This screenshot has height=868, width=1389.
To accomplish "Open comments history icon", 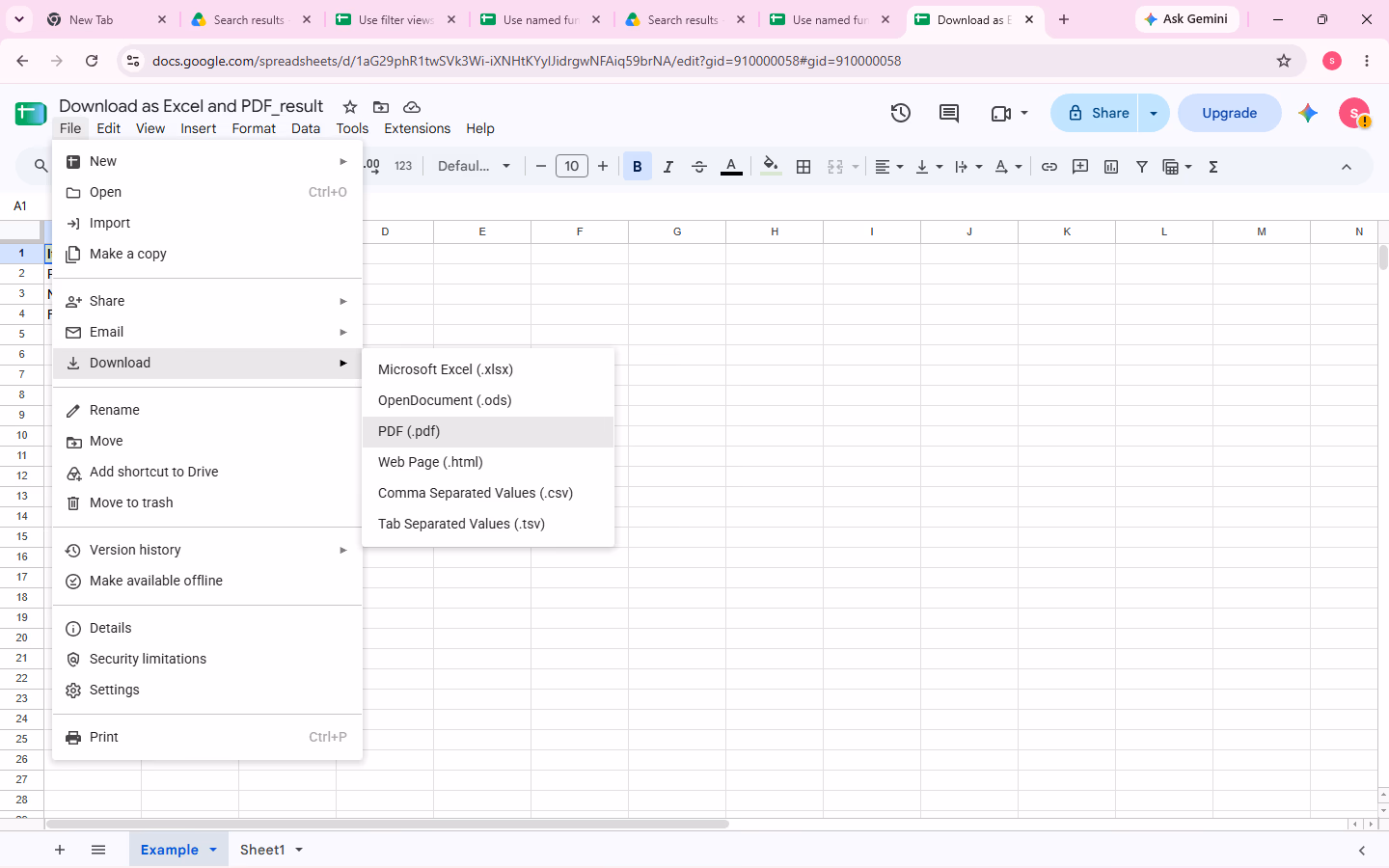I will pos(949,113).
